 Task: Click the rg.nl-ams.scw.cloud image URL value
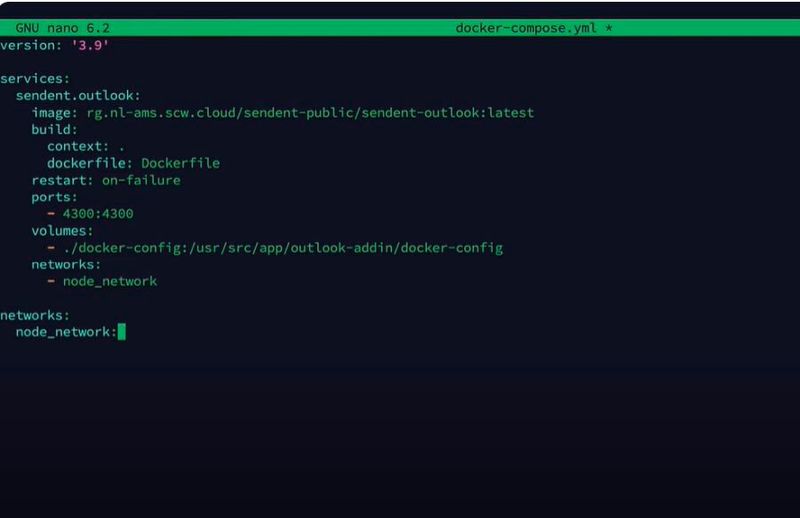coord(310,112)
